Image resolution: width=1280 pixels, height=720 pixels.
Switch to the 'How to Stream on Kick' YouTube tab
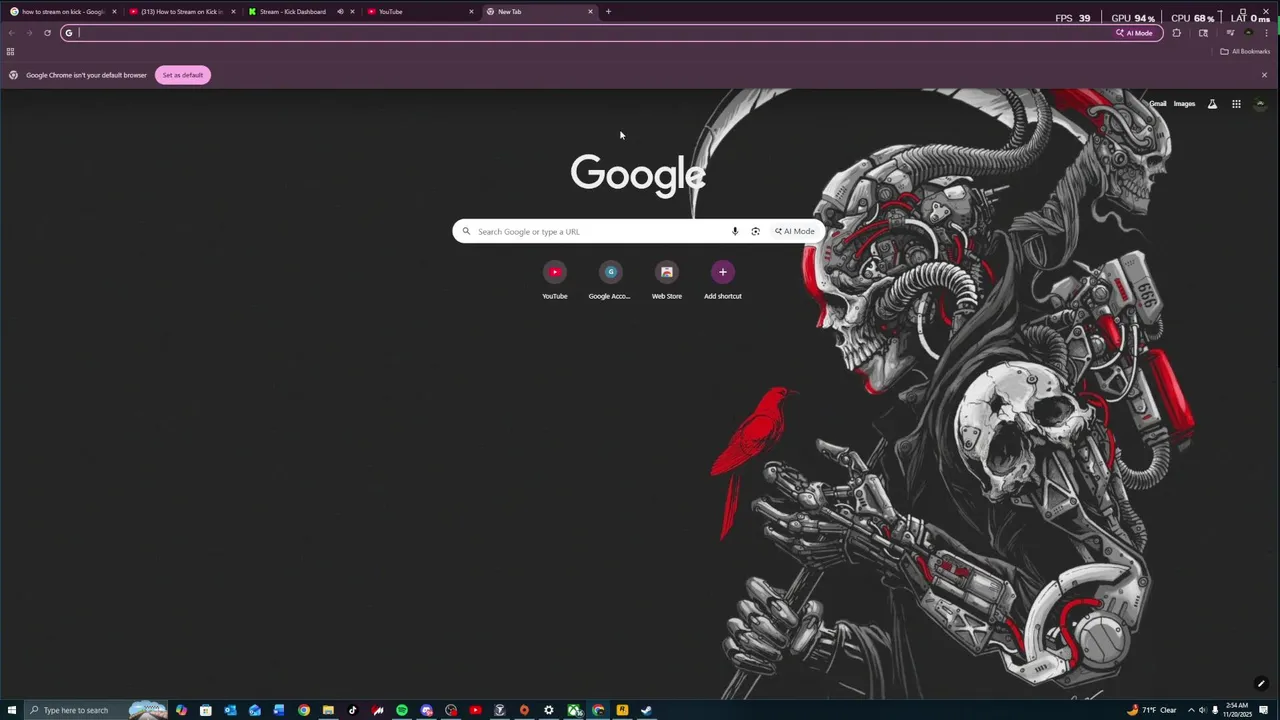coord(180,12)
